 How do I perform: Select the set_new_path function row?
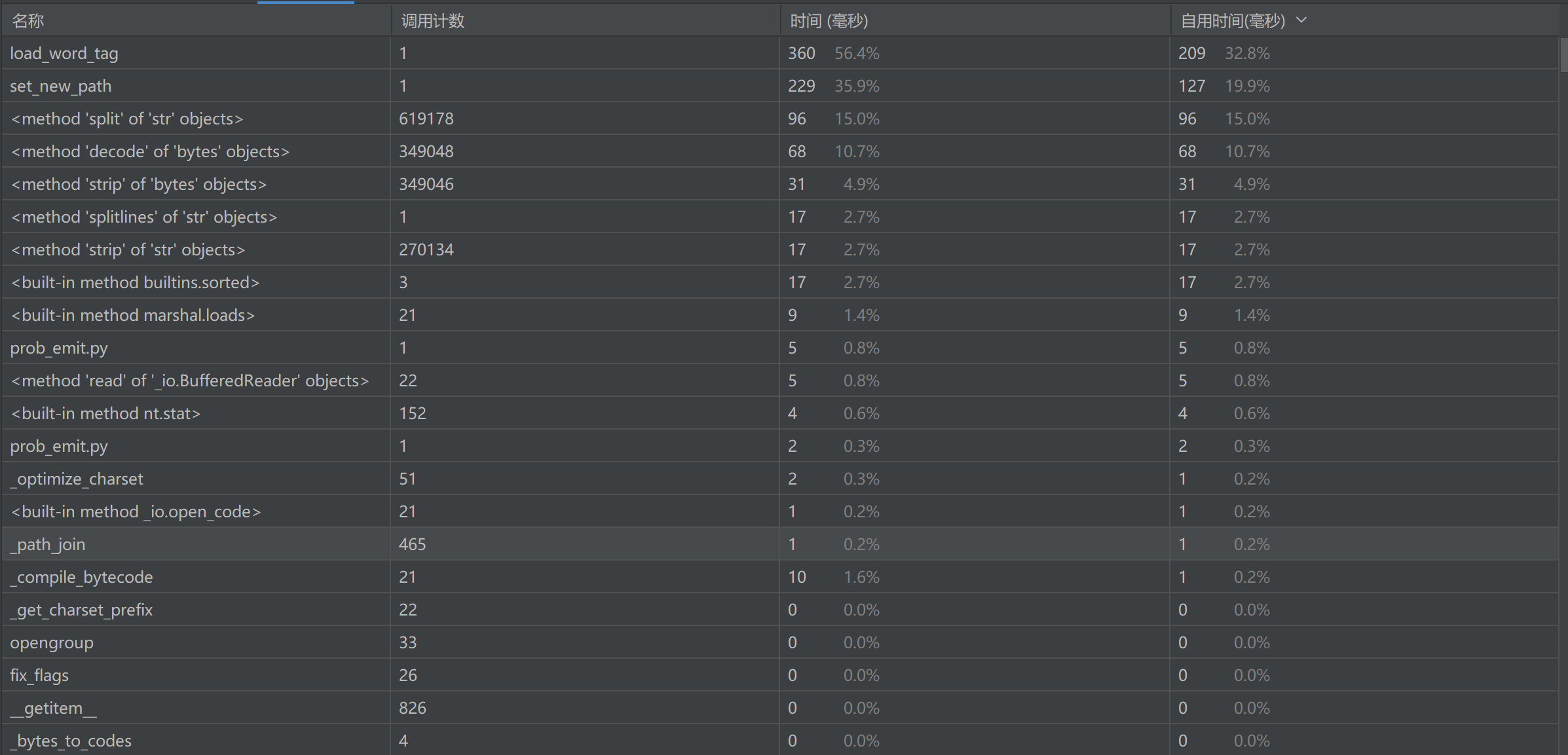[x=61, y=86]
